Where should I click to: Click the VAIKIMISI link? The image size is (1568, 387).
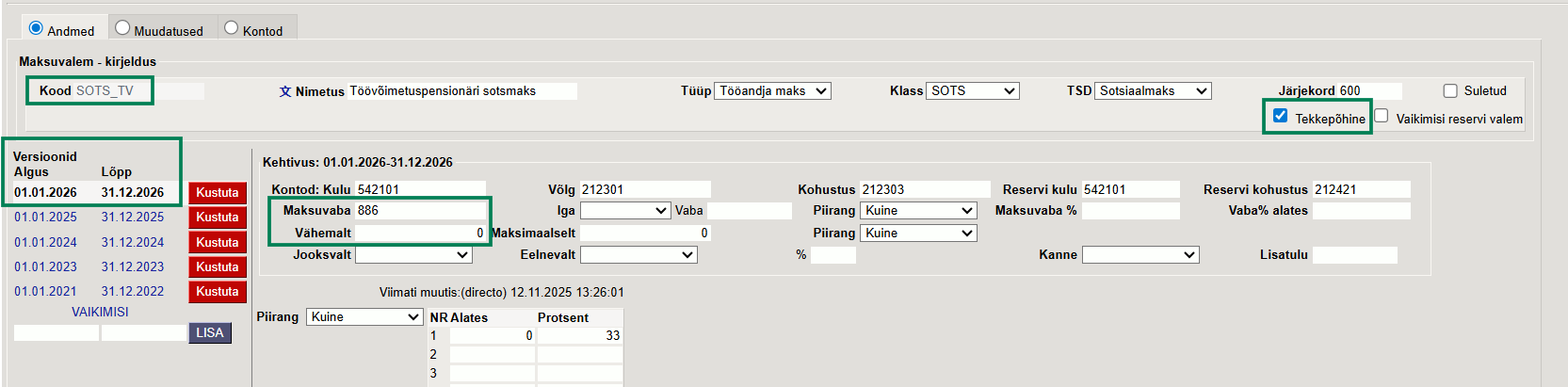[x=100, y=312]
